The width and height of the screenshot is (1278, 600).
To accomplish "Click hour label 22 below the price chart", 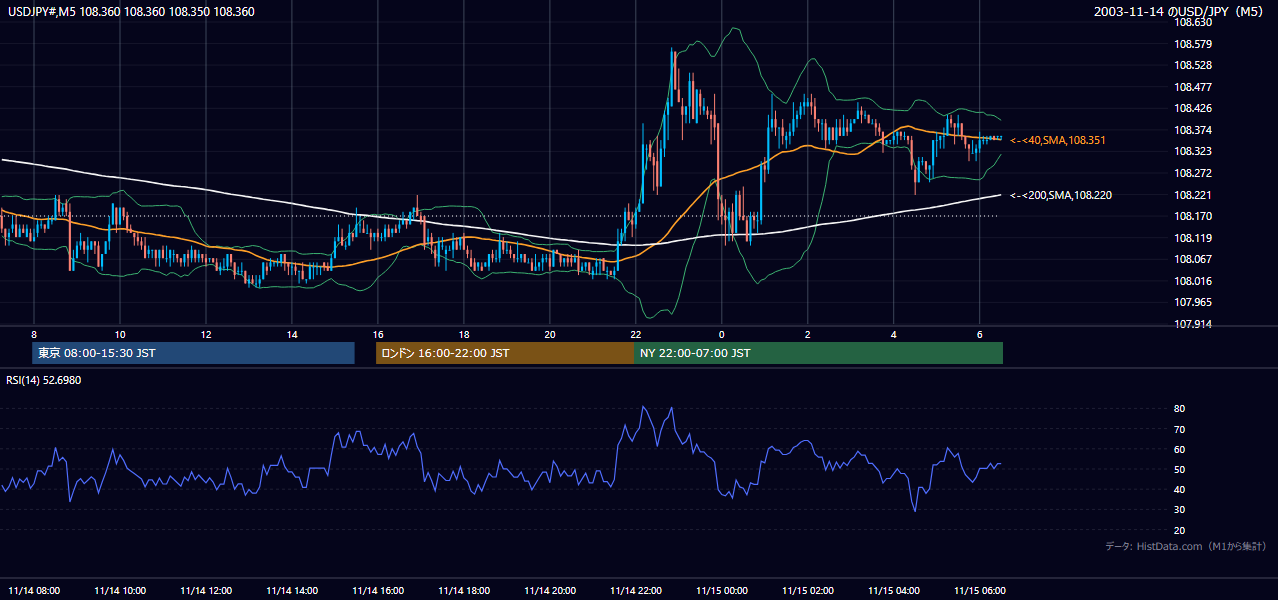I will [636, 334].
